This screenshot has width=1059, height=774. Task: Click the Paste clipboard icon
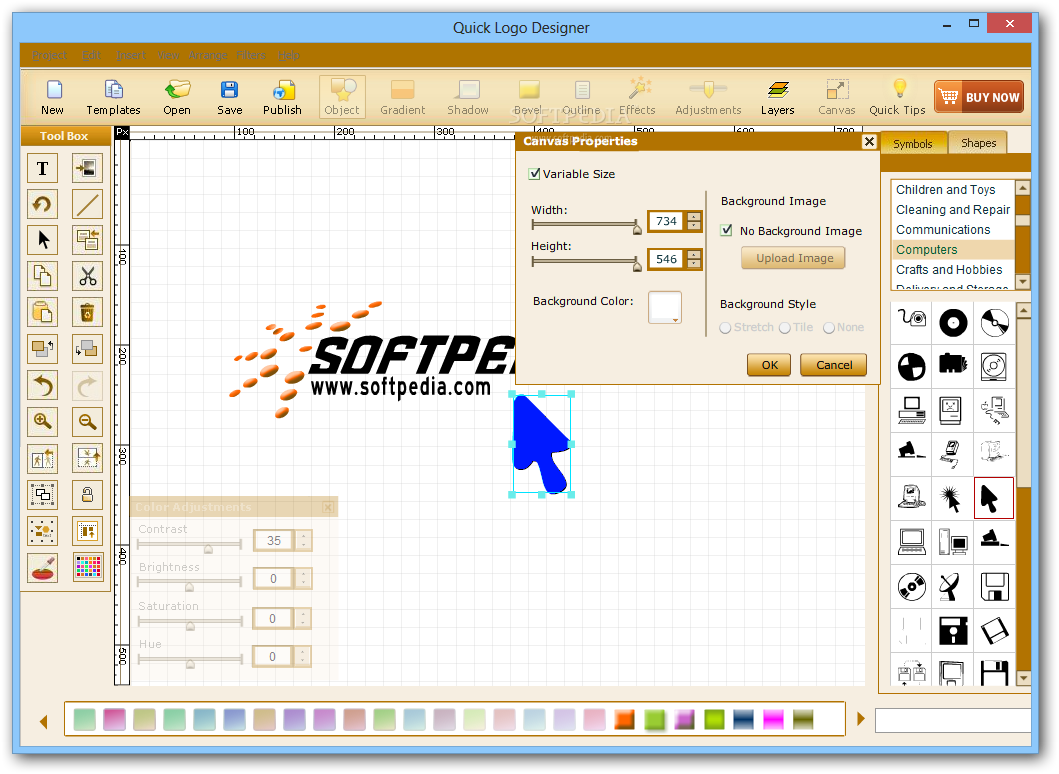pyautogui.click(x=42, y=313)
